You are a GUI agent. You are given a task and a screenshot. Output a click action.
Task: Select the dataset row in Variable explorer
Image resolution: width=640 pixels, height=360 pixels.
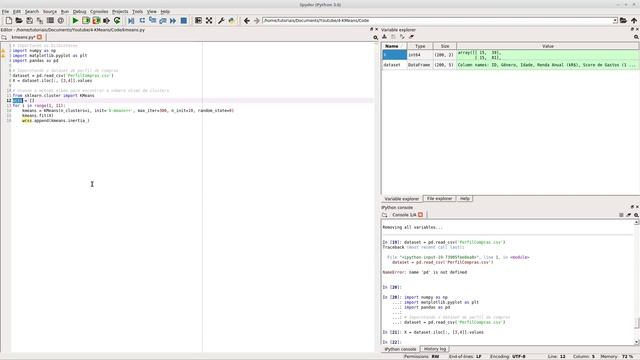pyautogui.click(x=511, y=65)
